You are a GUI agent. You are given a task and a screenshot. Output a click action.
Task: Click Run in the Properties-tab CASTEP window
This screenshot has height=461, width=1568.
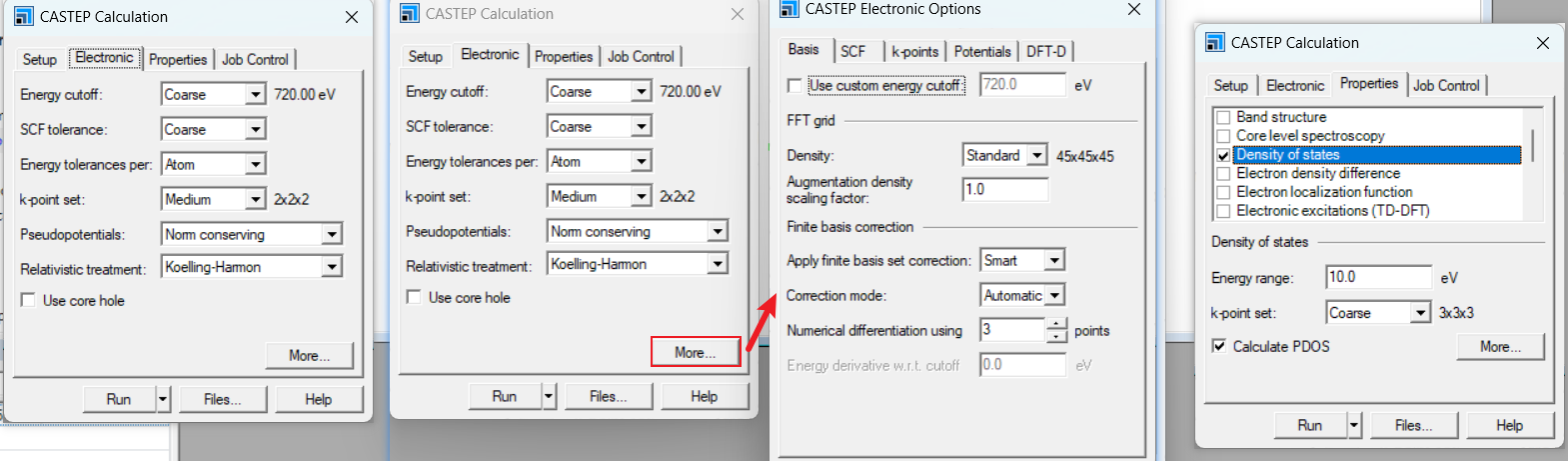click(1310, 426)
